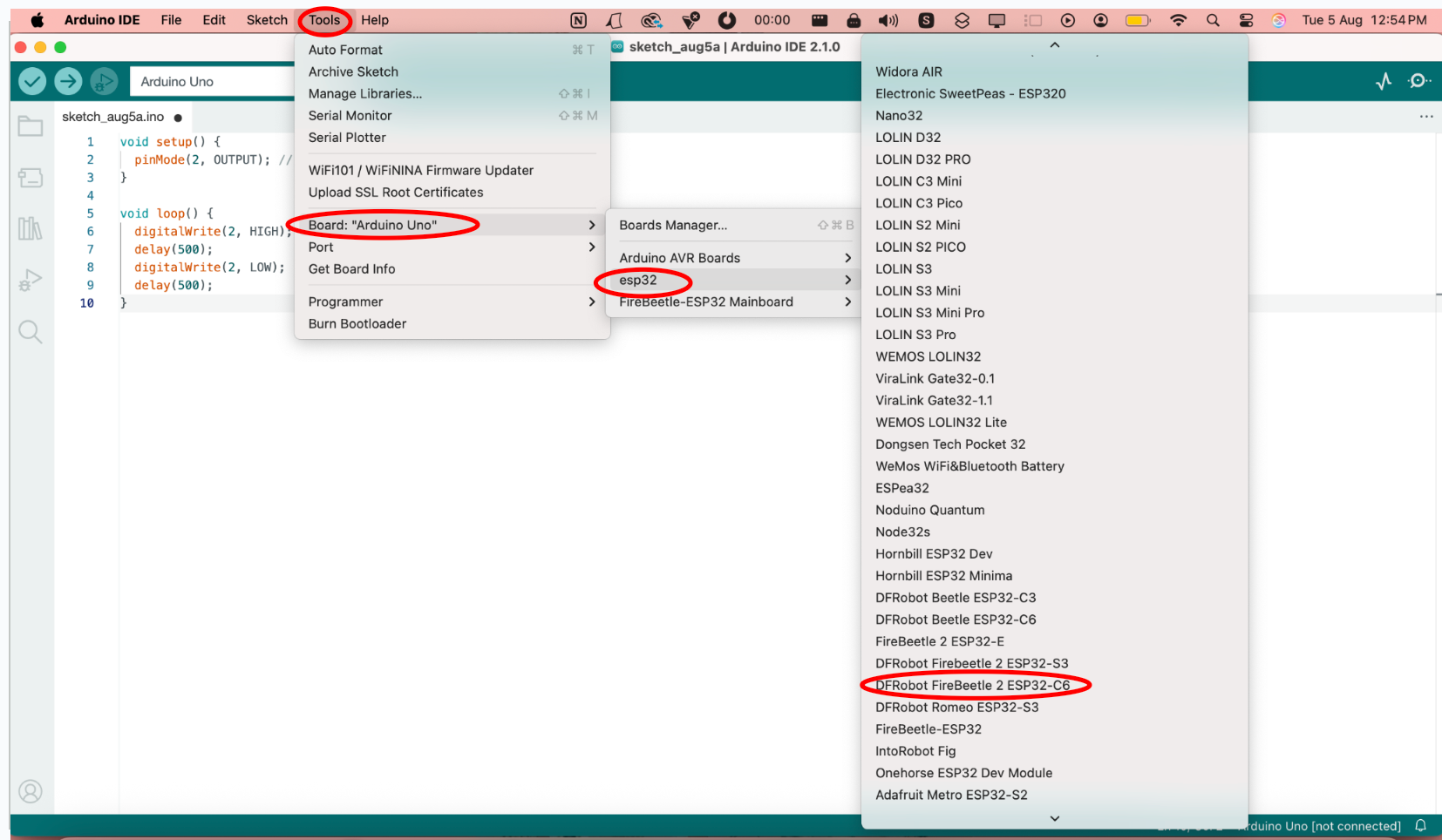The width and height of the screenshot is (1442, 840).
Task: Open Serial Plotter from Tools menu
Action: [452, 138]
